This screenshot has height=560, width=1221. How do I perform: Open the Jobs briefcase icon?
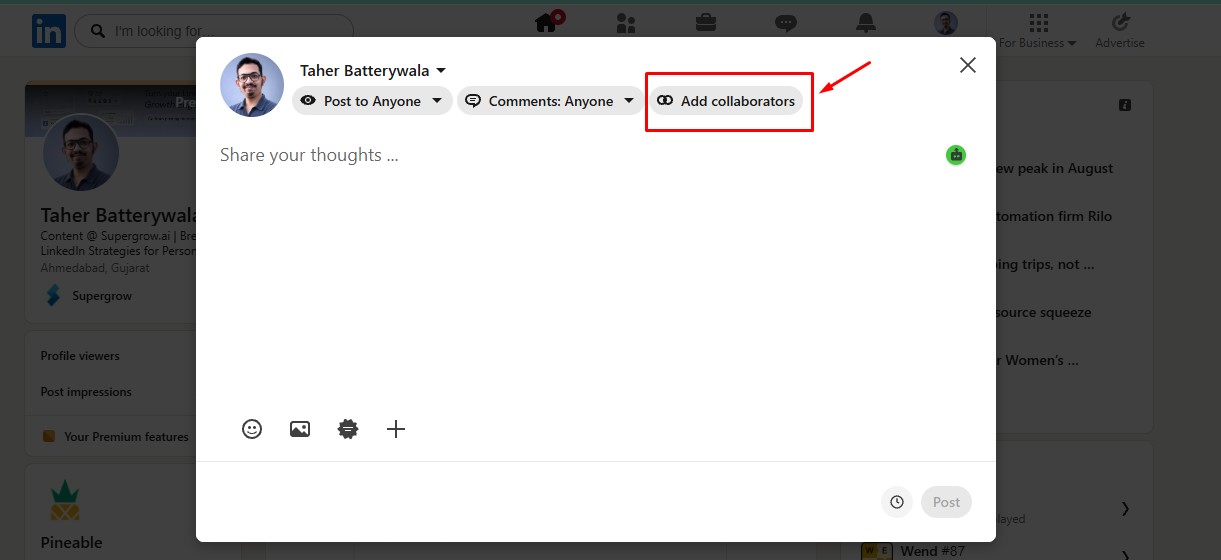706,22
